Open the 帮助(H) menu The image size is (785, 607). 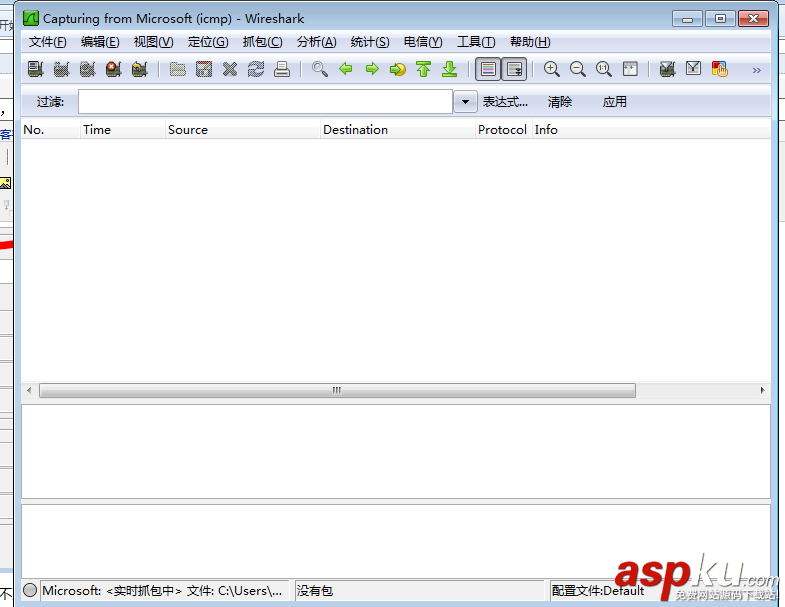click(x=530, y=42)
